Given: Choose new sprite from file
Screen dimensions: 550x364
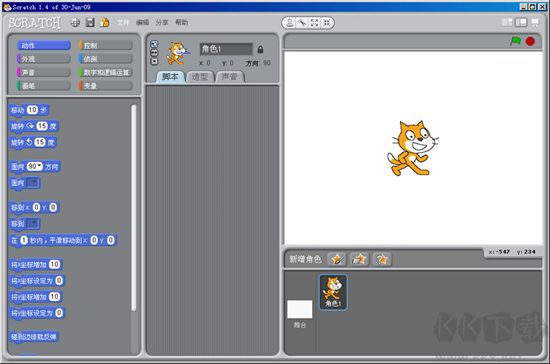Looking at the screenshot, I should point(359,259).
